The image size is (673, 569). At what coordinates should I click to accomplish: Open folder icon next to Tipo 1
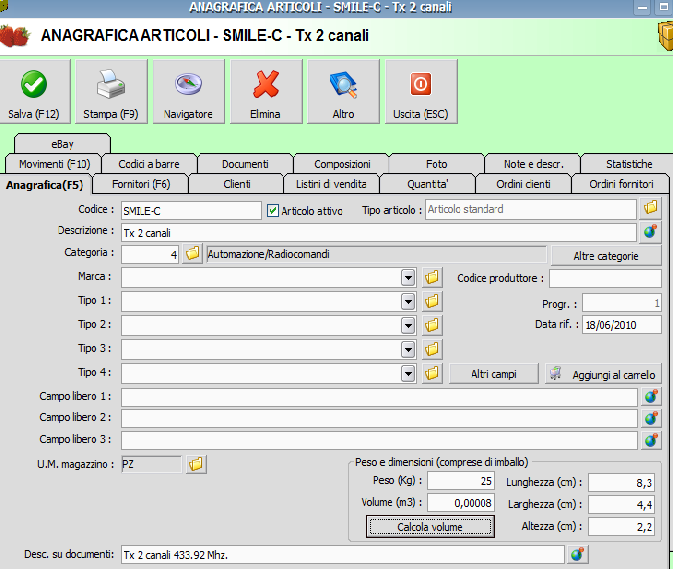click(x=432, y=301)
